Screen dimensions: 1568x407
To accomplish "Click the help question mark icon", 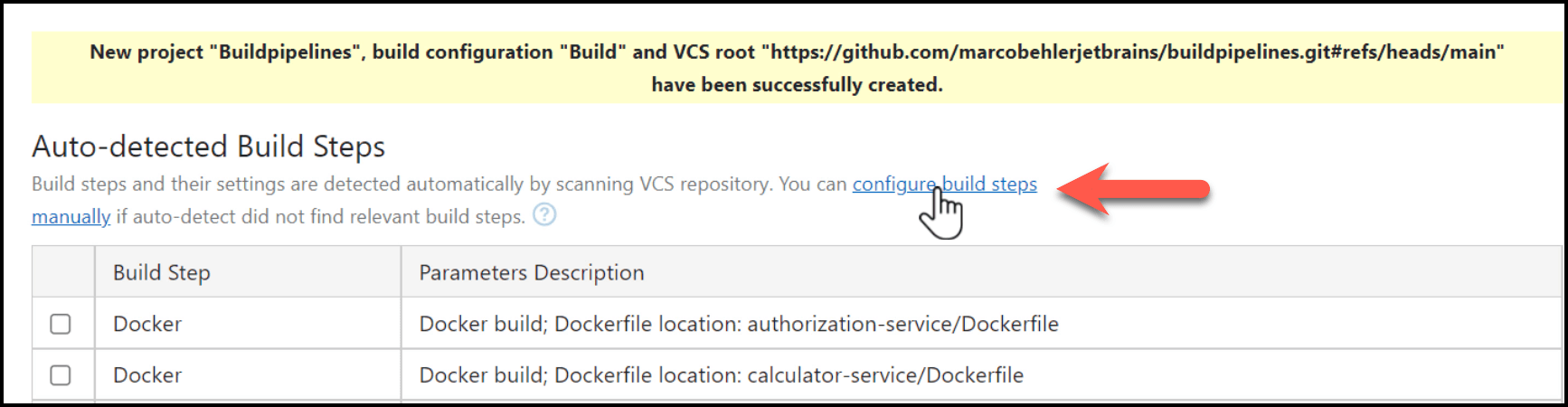I will [544, 215].
